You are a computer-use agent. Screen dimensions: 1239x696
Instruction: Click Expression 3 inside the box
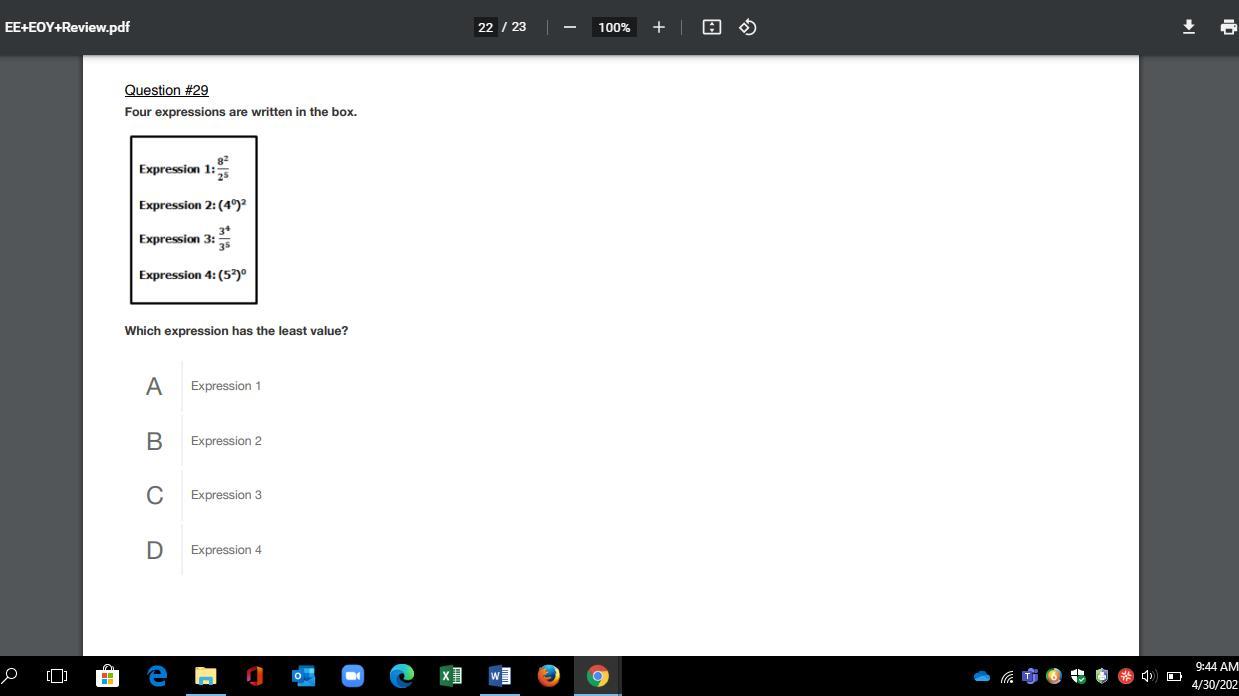[x=185, y=238]
